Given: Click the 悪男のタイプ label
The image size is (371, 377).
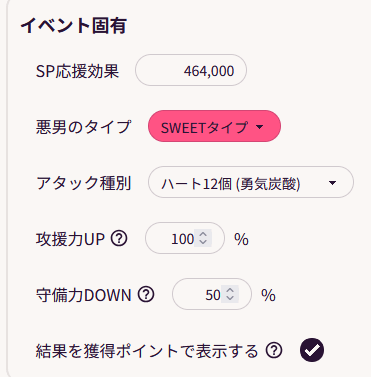Looking at the screenshot, I should tap(84, 127).
